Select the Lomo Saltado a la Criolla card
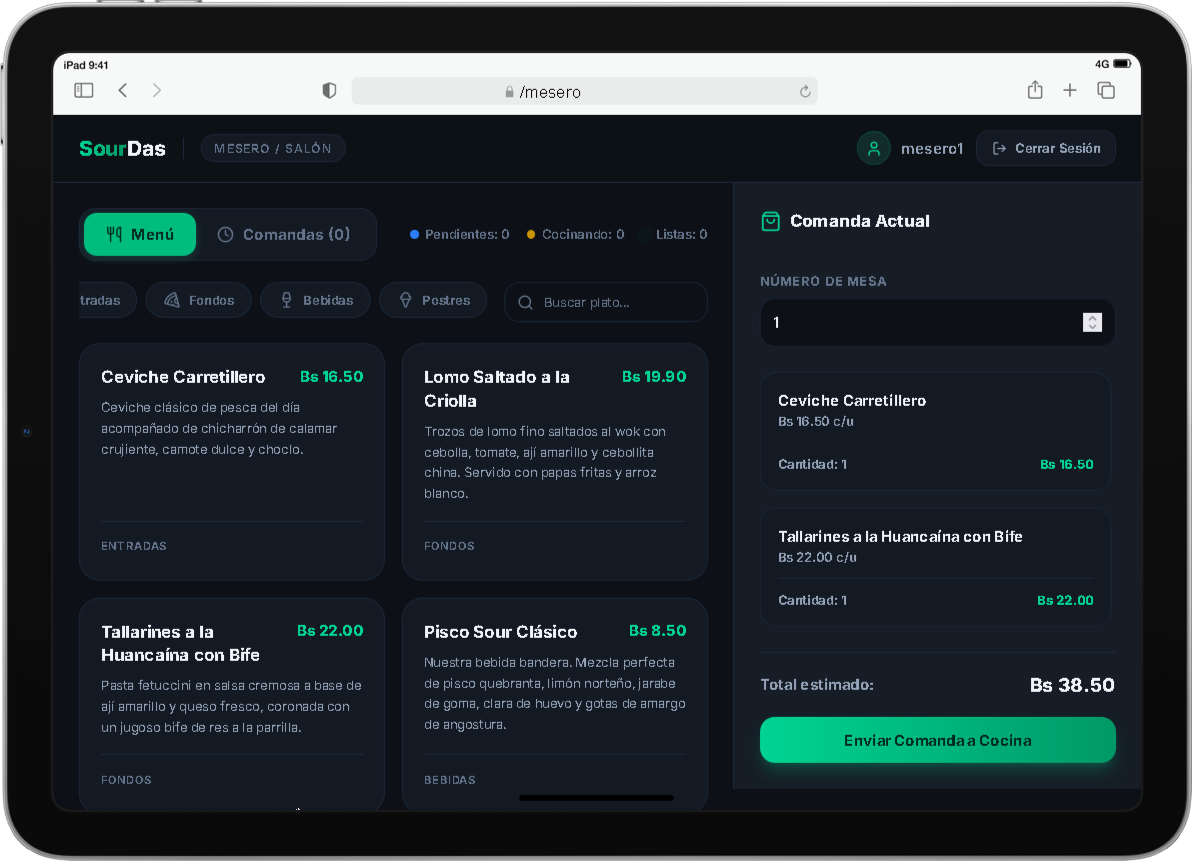Screen dimensions: 1192x861 tap(555, 461)
